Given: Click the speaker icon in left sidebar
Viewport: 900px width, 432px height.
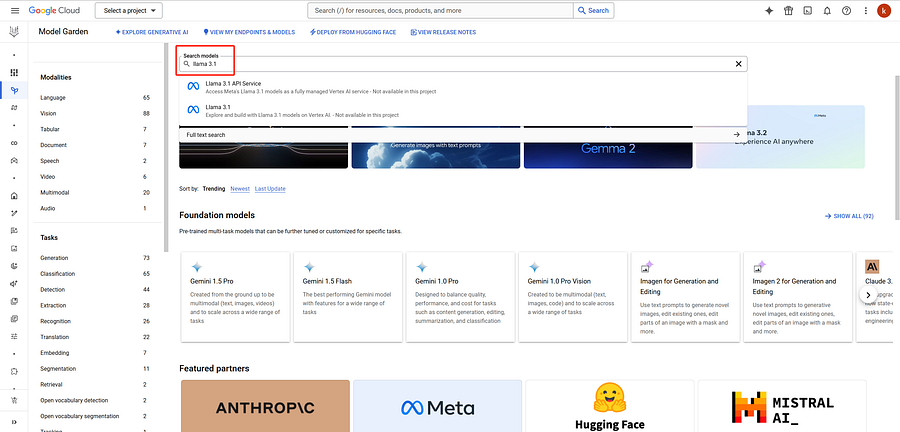Looking at the screenshot, I should coord(14,283).
